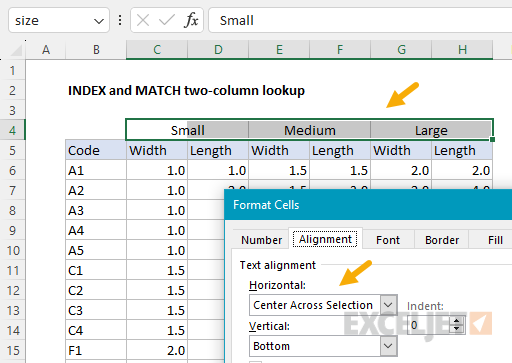Select row 5 header

[x=13, y=150]
